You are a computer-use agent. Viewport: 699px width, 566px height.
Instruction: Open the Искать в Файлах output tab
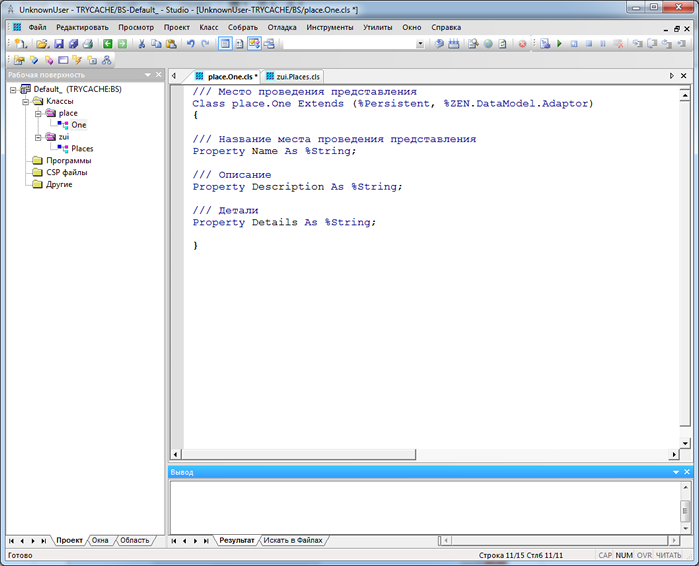(293, 540)
